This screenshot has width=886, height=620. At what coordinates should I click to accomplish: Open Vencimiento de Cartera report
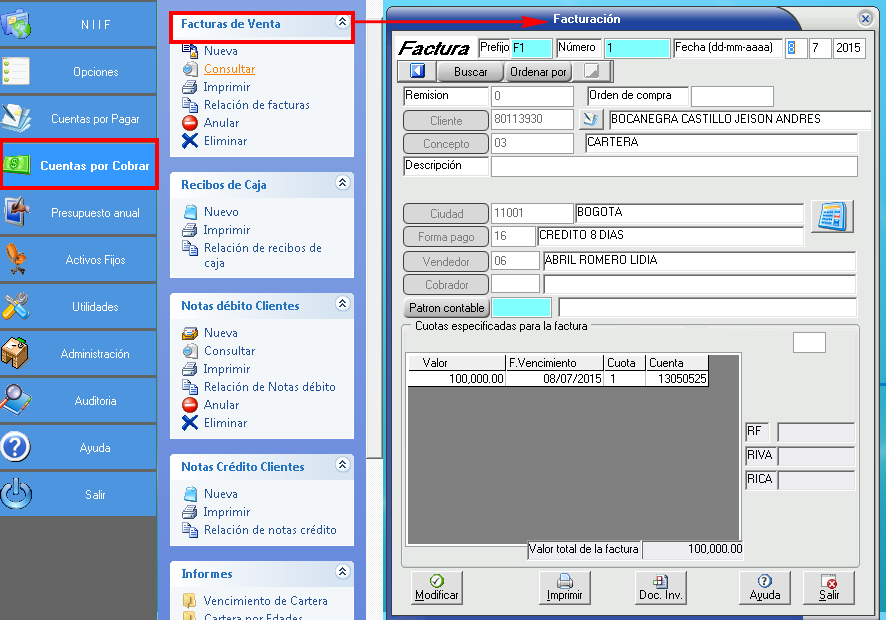point(265,601)
